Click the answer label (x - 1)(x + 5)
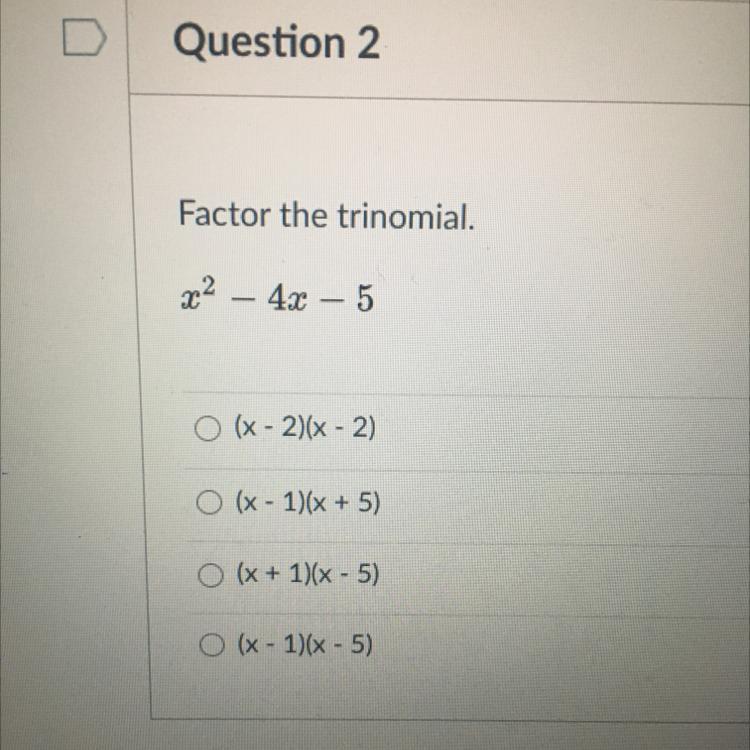 coord(308,502)
